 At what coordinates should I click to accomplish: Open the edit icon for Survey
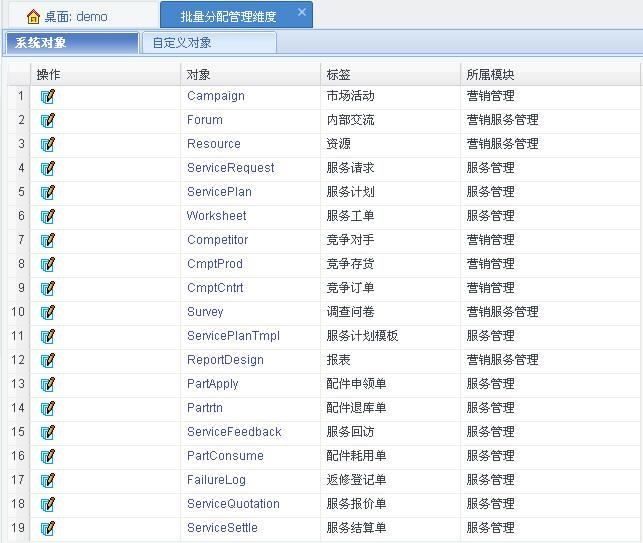coord(48,312)
